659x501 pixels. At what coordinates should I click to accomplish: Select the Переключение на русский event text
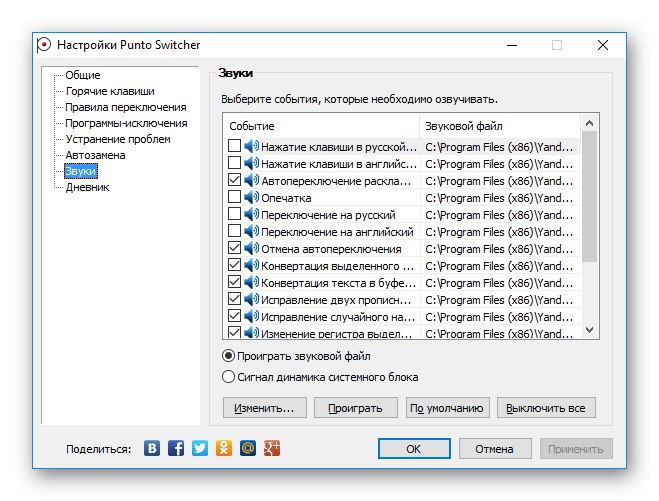328,215
